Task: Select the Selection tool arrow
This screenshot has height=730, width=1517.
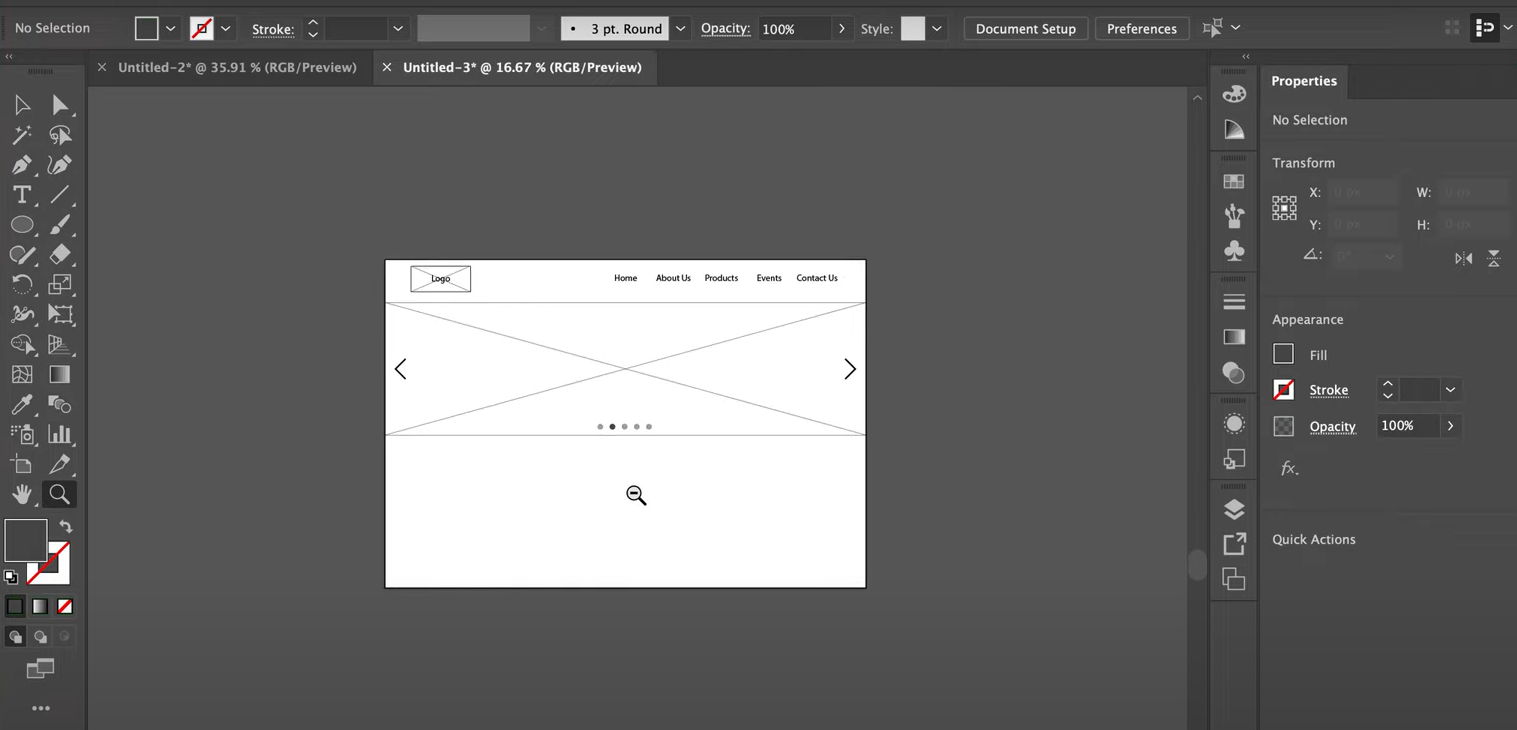Action: (x=22, y=104)
